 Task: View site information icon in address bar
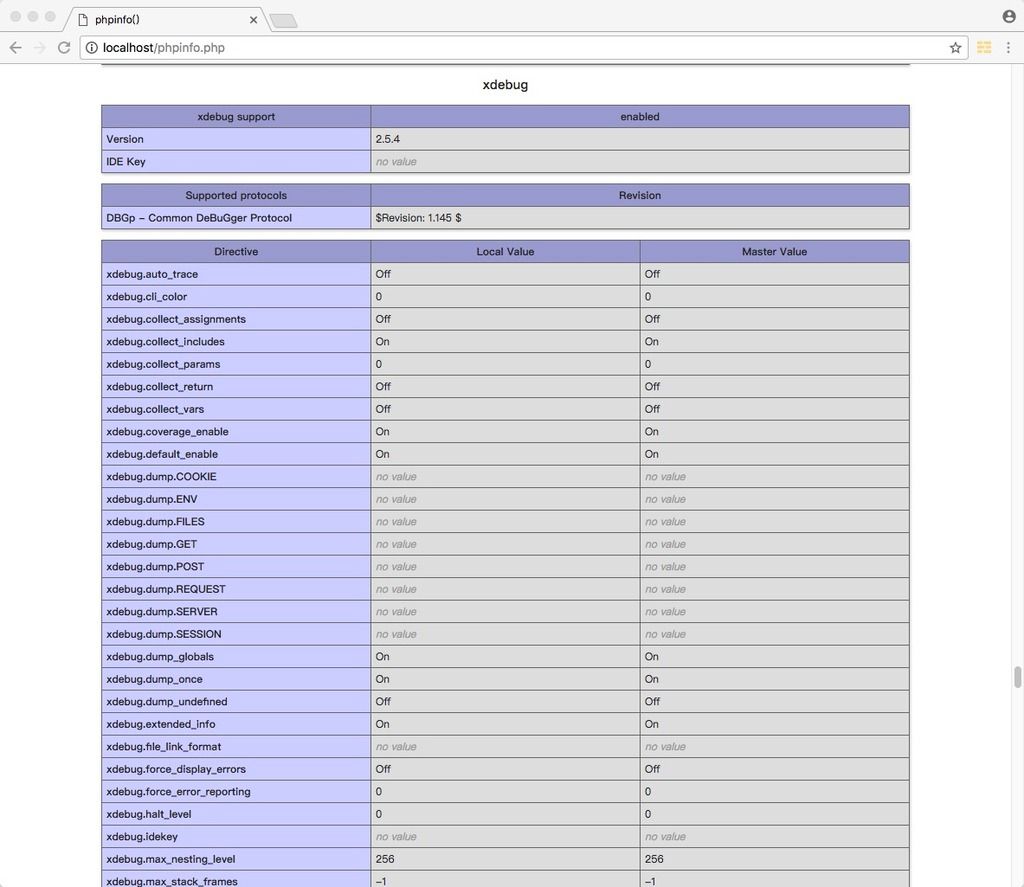(92, 48)
